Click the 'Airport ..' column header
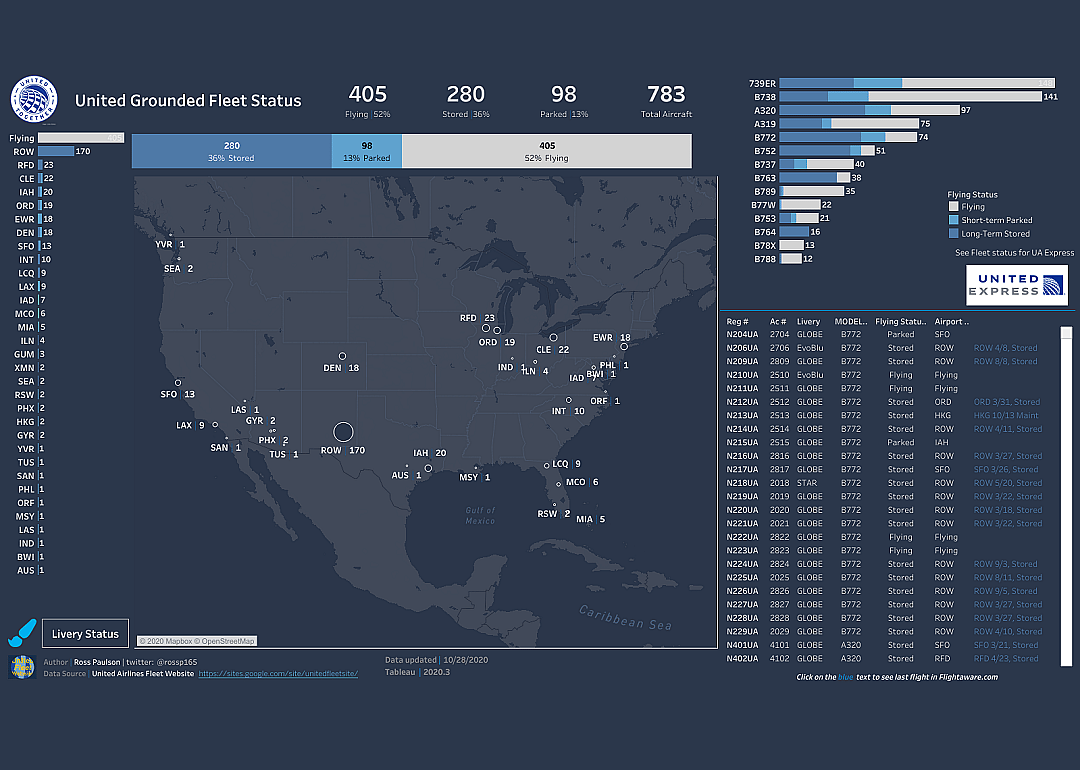This screenshot has height=770, width=1080. pyautogui.click(x=951, y=322)
